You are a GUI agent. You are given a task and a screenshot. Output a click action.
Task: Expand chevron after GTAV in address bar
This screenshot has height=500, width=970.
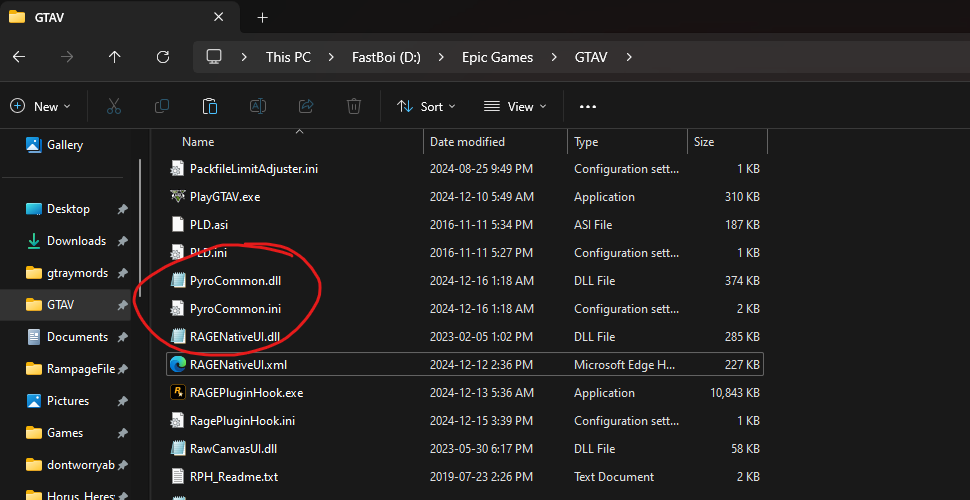[629, 58]
